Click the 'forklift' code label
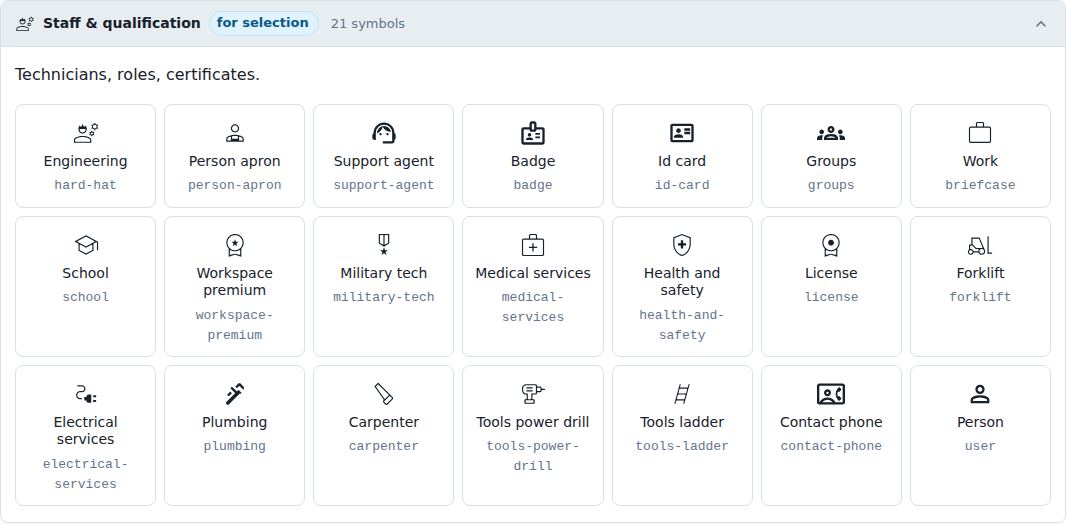The height and width of the screenshot is (524, 1066). click(x=980, y=297)
